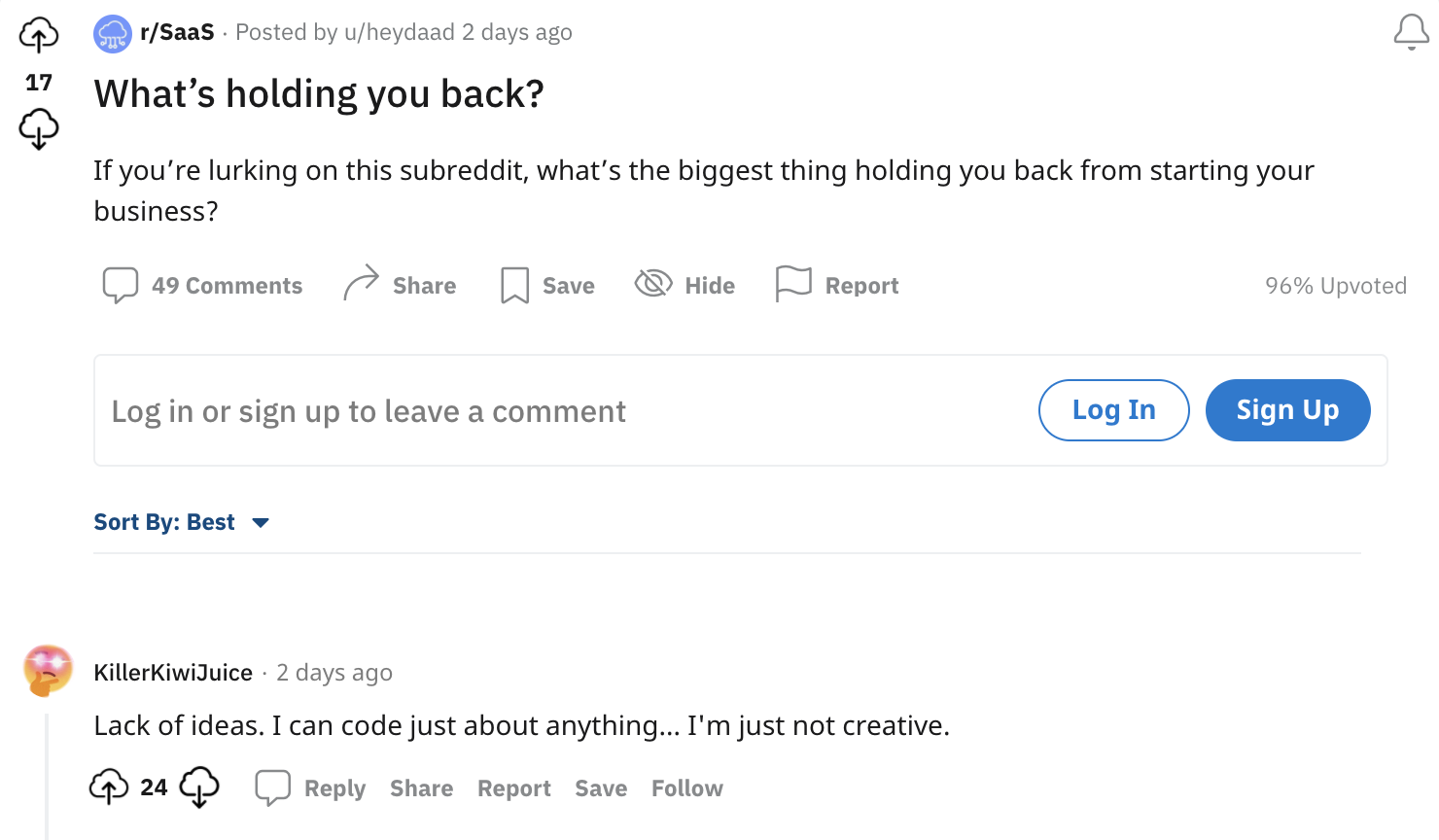Upvote the post "What's holding you back?"
This screenshot has width=1439, height=840.
[x=39, y=35]
